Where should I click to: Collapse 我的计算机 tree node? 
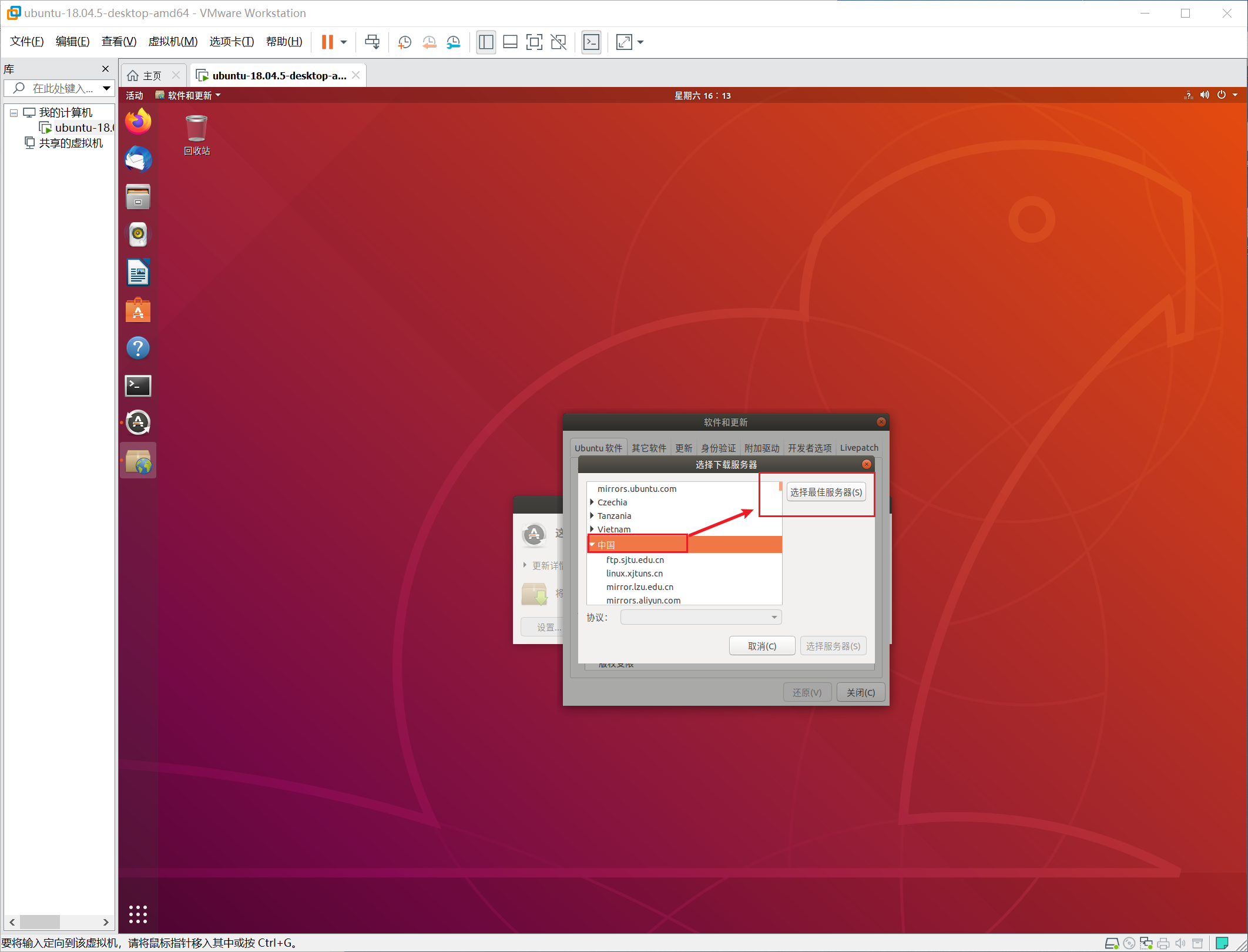pos(14,113)
